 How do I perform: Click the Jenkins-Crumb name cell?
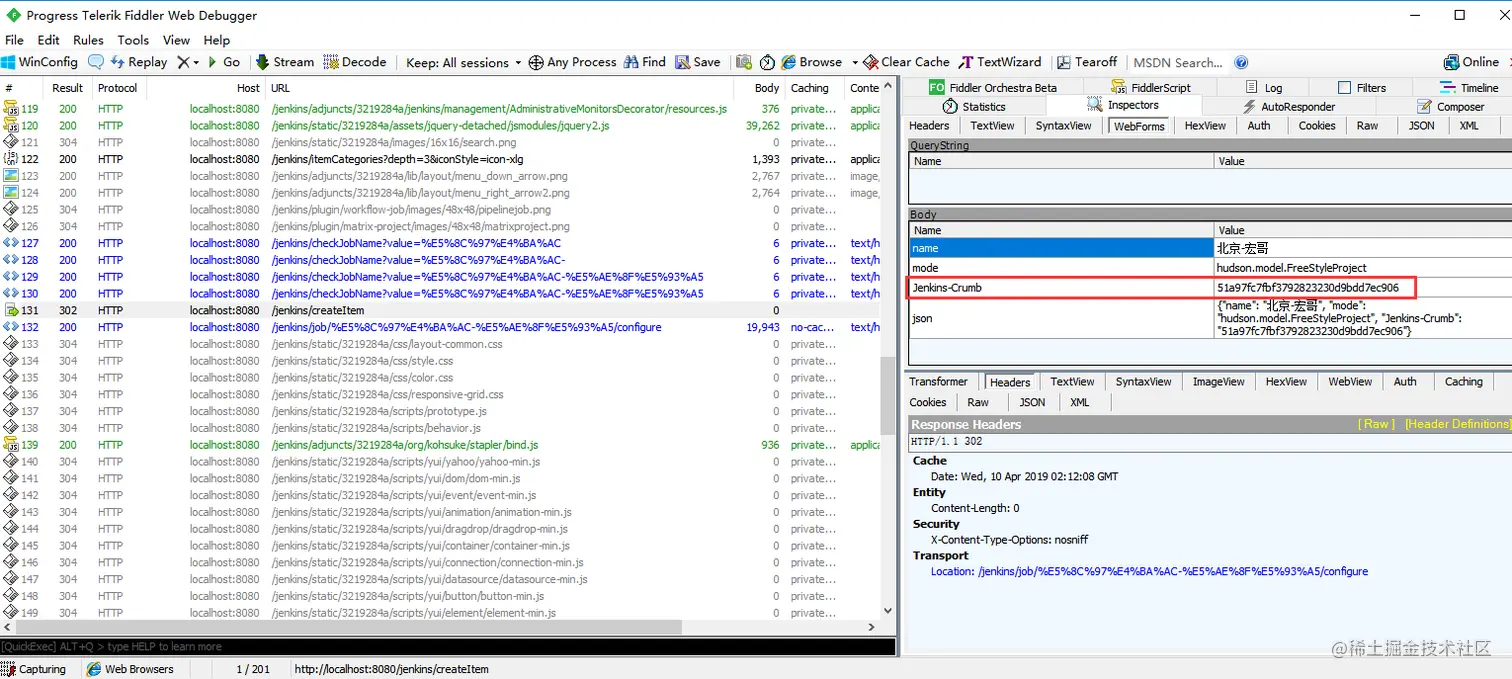tap(1061, 288)
